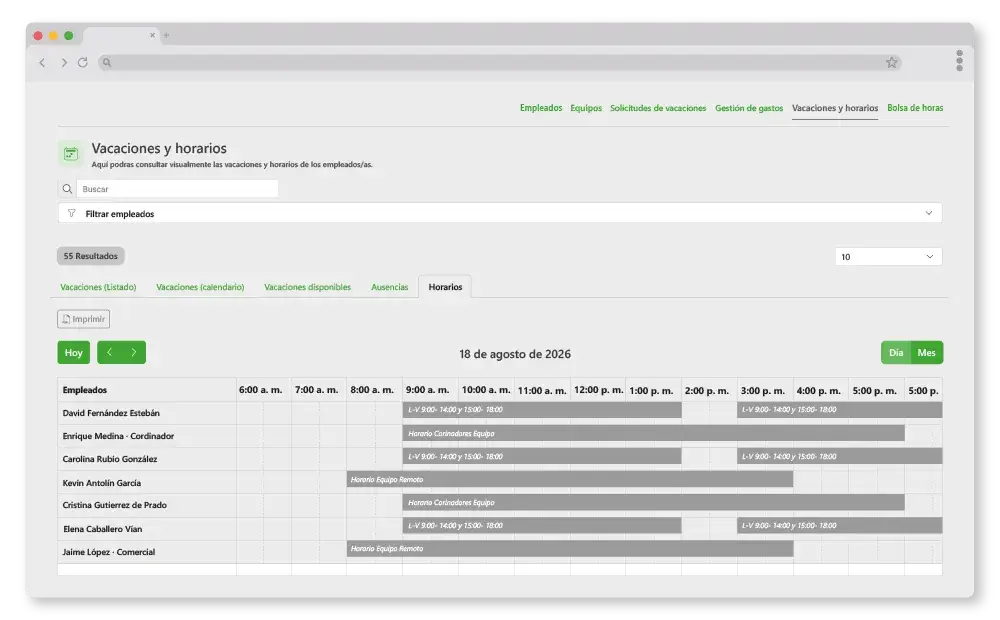Click the browser reload icon

(83, 63)
